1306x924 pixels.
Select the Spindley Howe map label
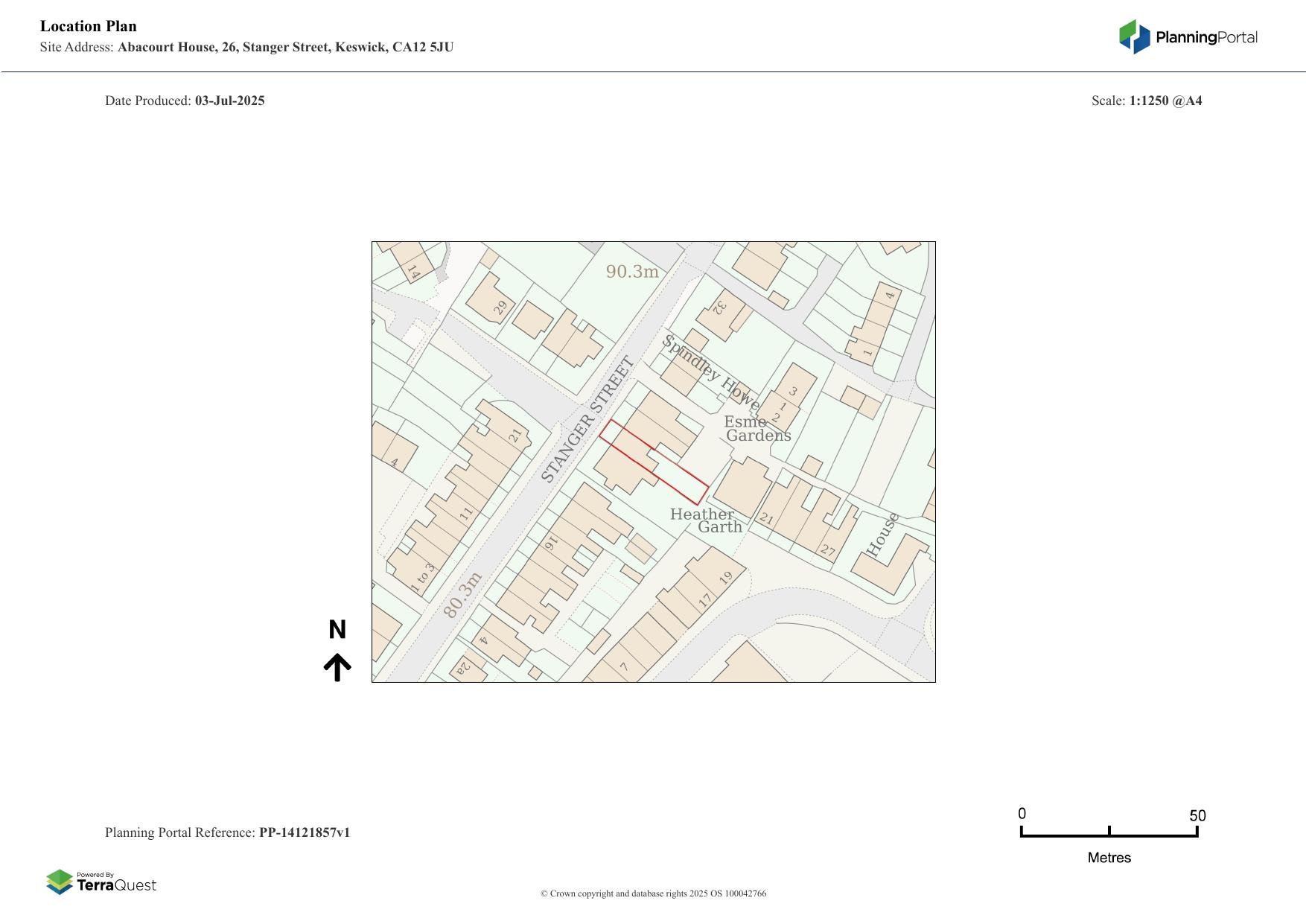tap(710, 372)
